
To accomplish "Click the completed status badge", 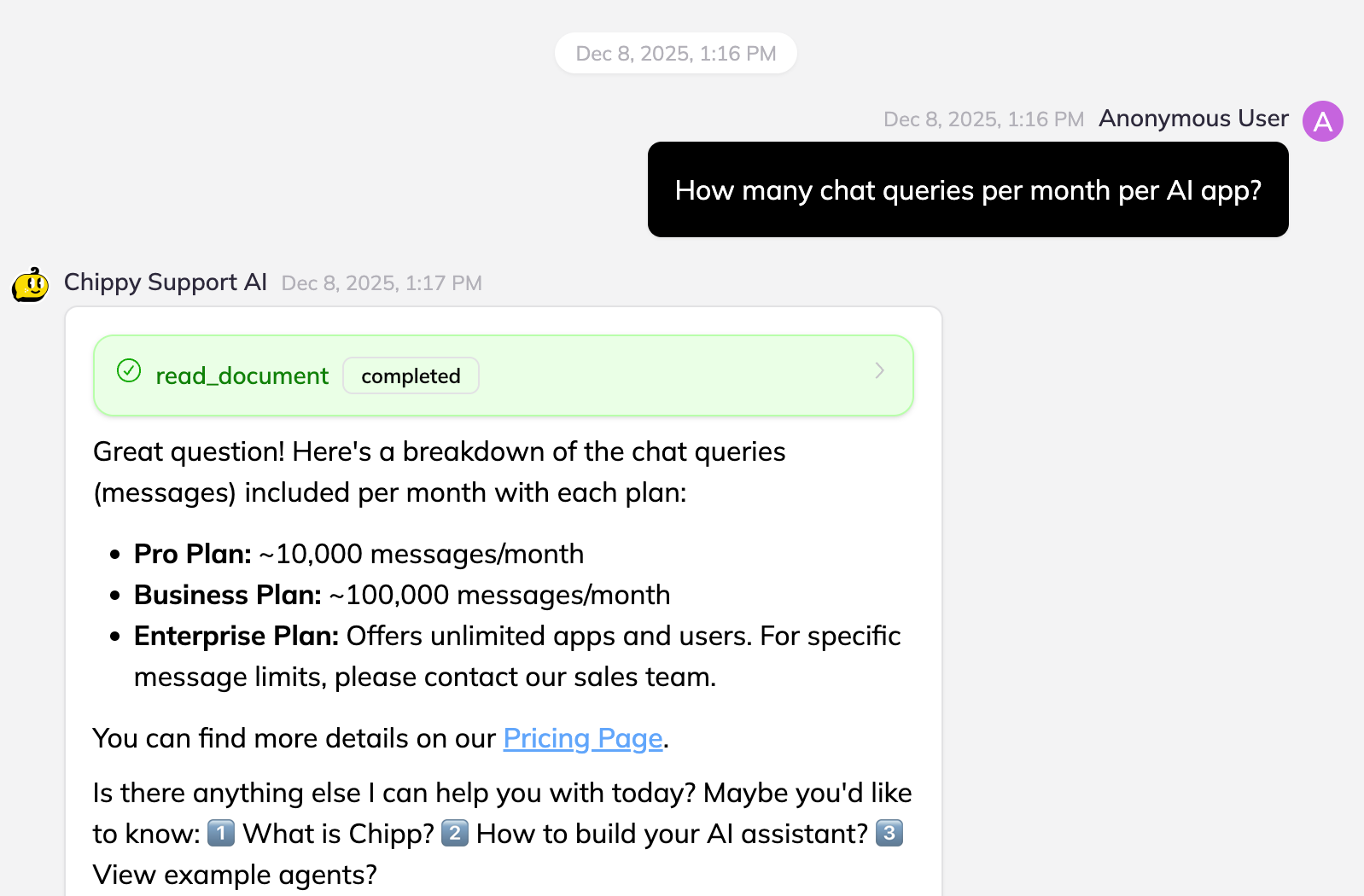I will coord(411,376).
